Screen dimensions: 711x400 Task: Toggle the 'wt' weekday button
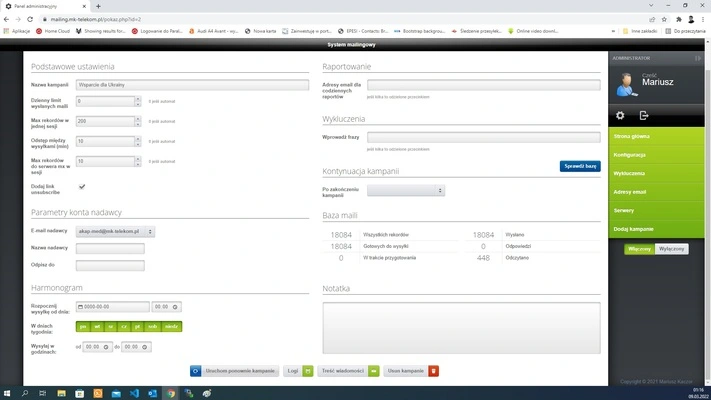click(x=97, y=327)
